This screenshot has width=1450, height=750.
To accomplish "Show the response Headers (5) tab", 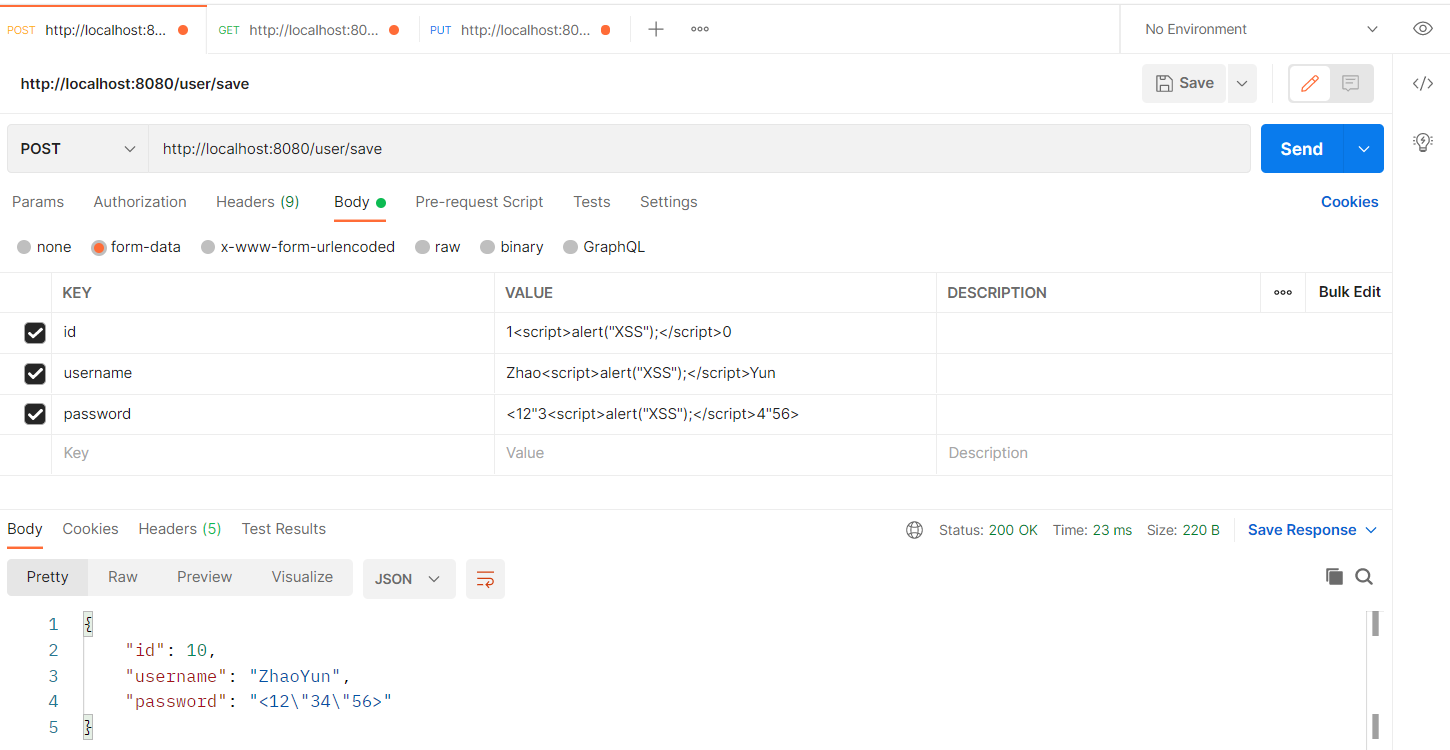I will (180, 529).
